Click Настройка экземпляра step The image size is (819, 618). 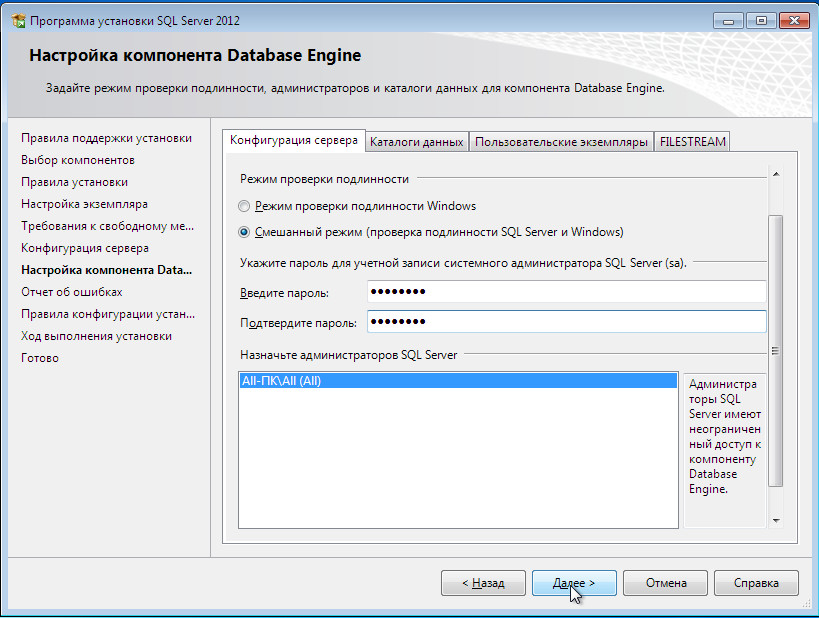84,204
